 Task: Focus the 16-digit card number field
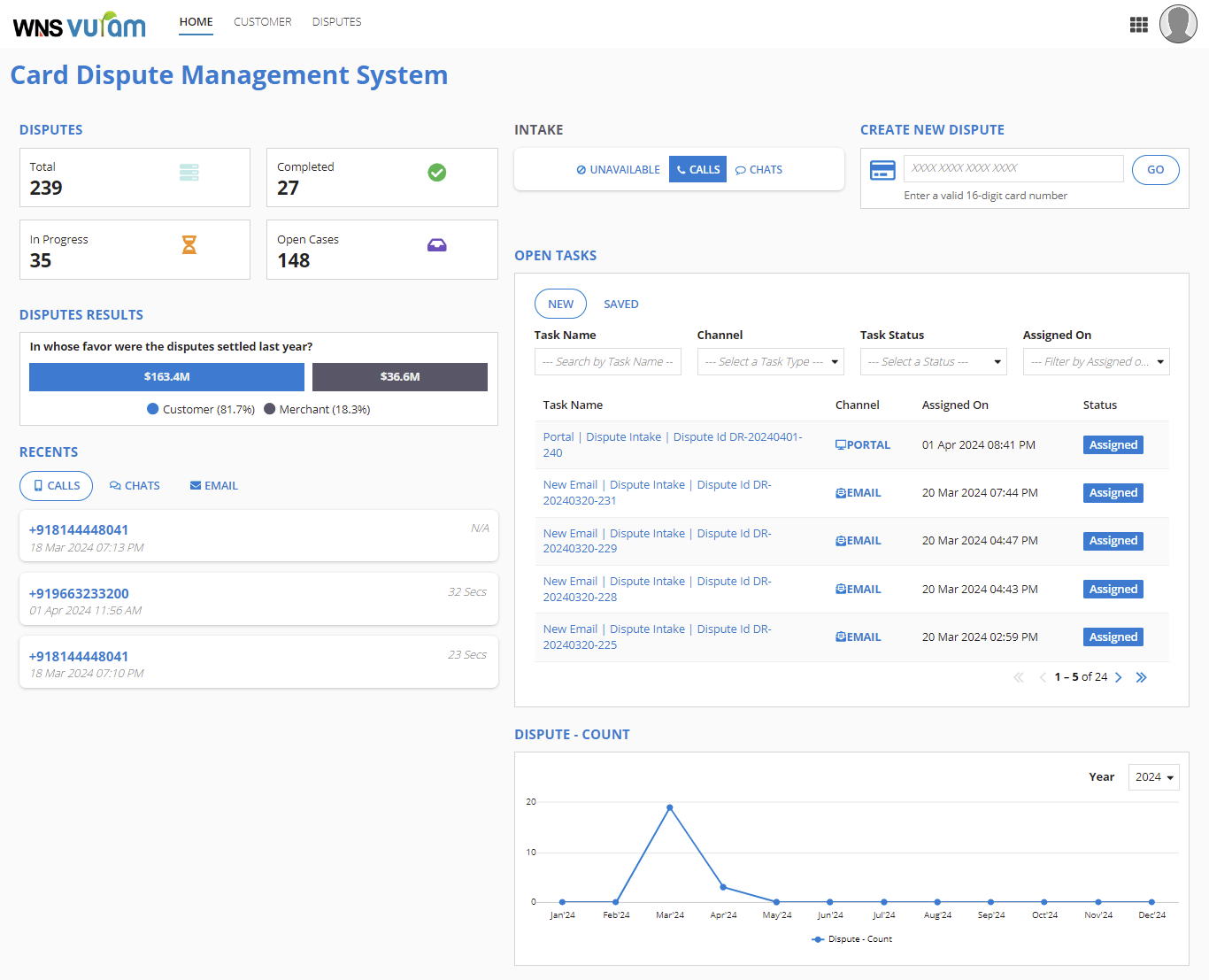[1013, 168]
